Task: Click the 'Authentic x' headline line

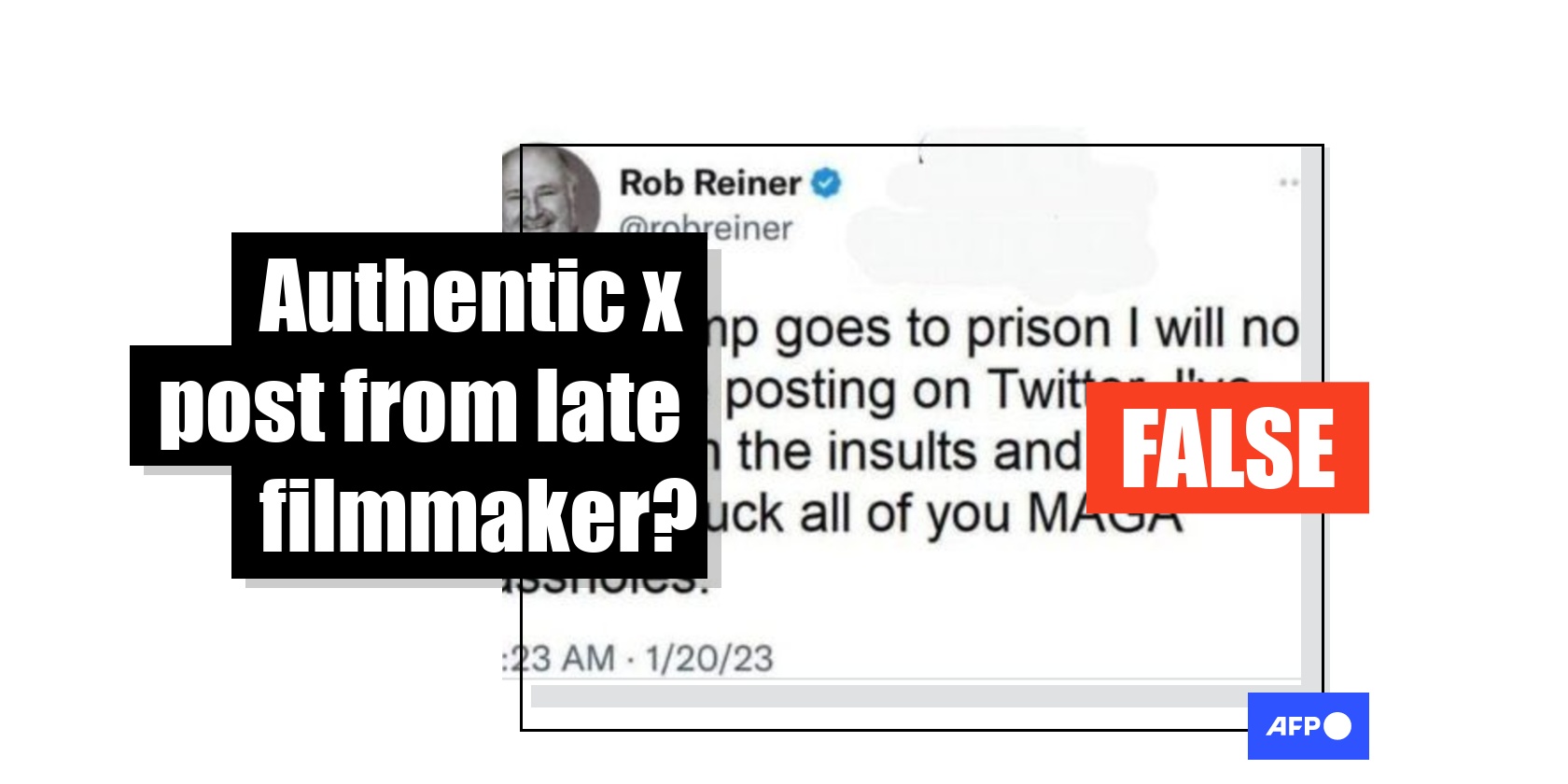Action: pos(471,295)
